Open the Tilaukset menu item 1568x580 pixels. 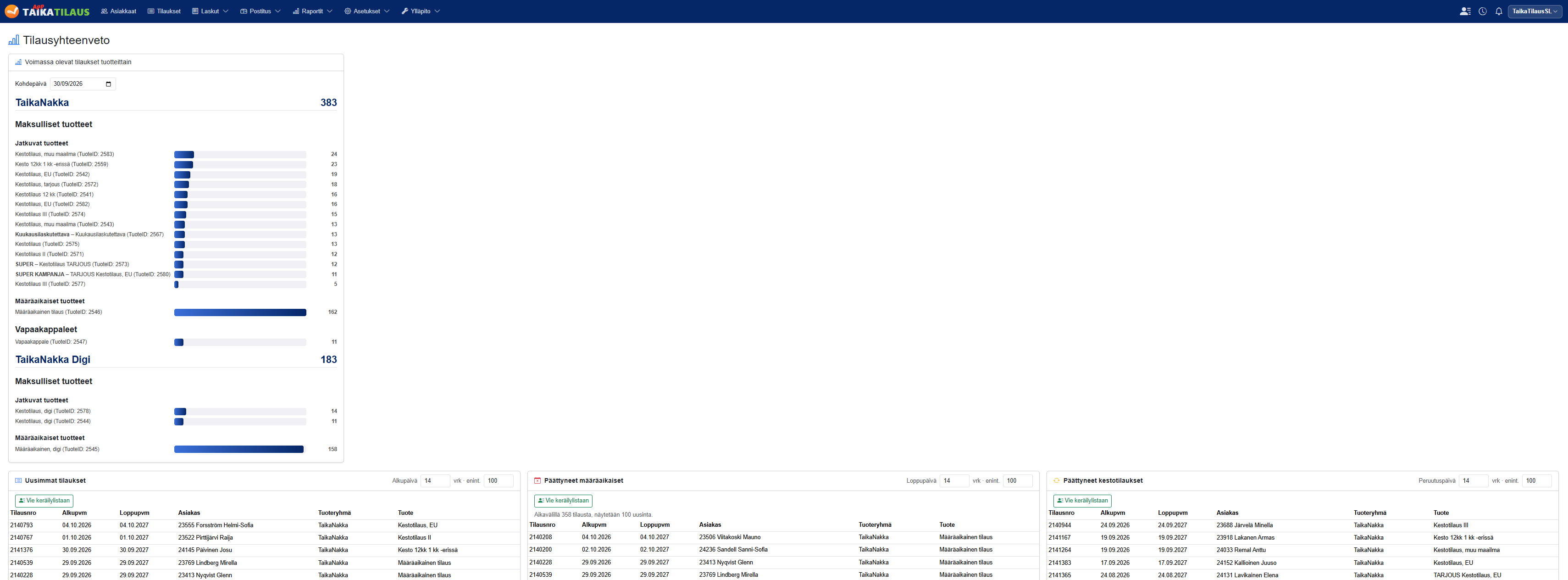coord(164,11)
